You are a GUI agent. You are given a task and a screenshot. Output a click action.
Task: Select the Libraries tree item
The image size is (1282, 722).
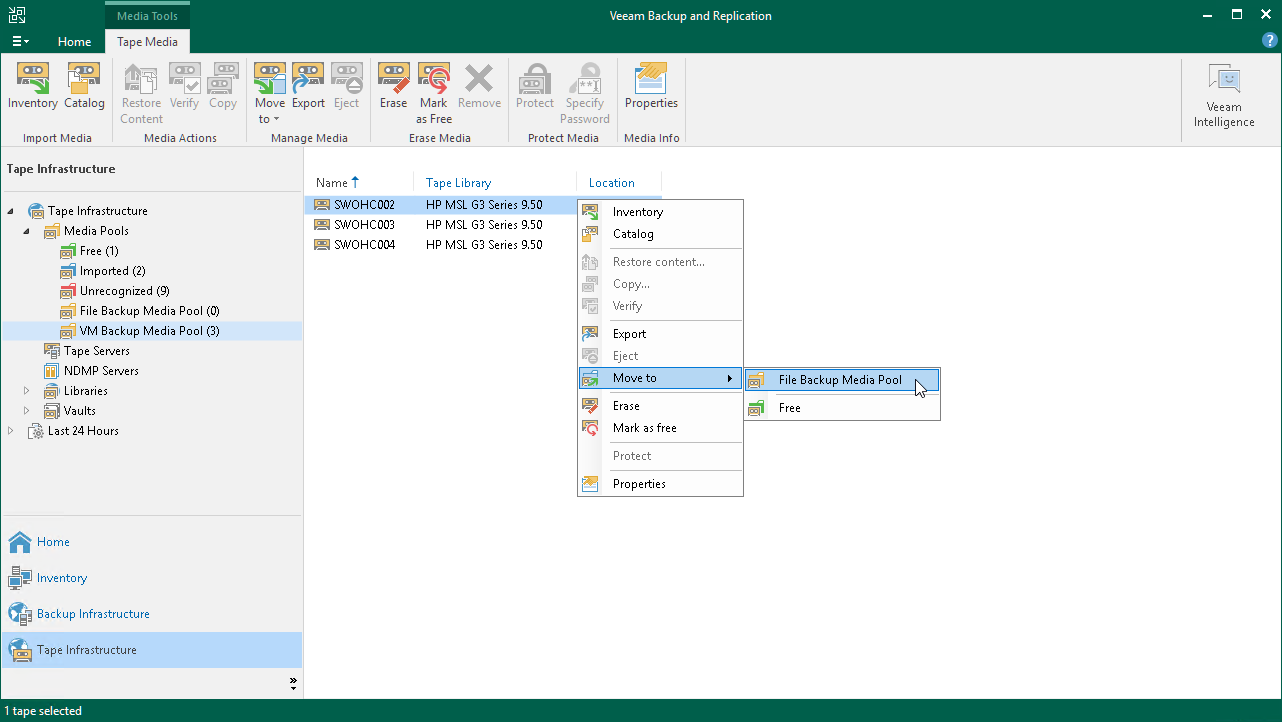tap(76, 391)
